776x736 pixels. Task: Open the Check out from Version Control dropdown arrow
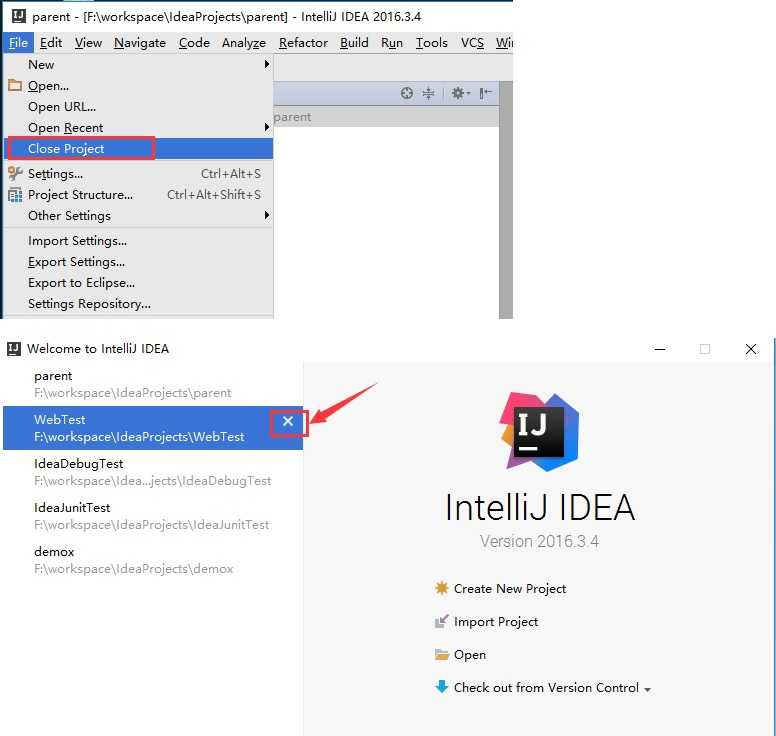[x=647, y=689]
